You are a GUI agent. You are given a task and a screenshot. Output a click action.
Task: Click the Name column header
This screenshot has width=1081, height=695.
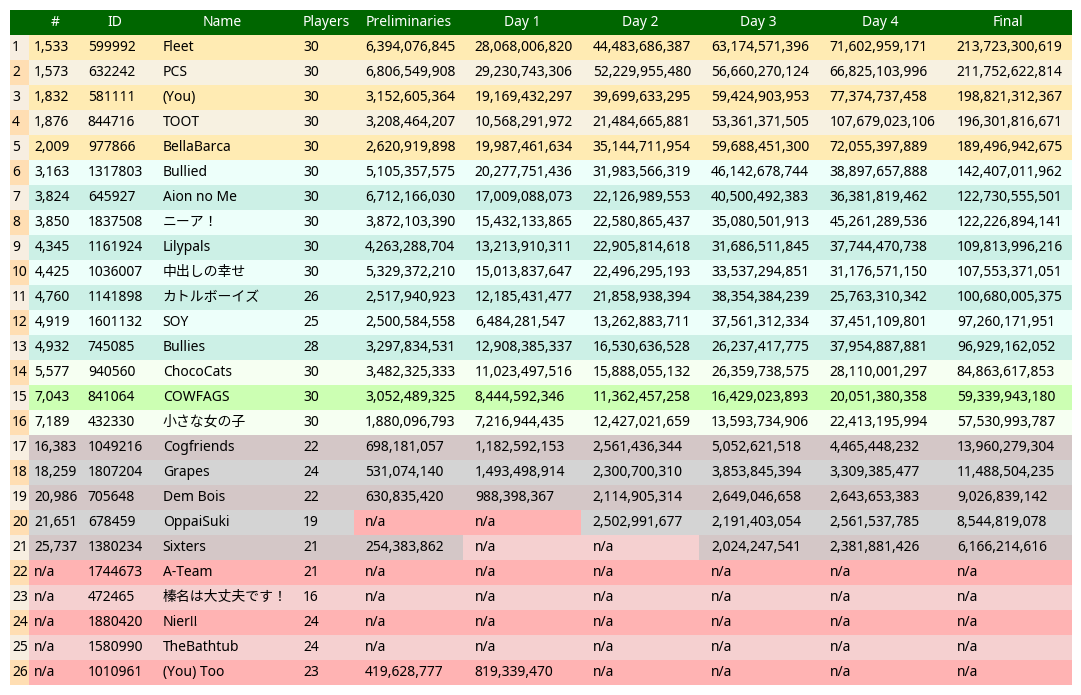pyautogui.click(x=222, y=21)
